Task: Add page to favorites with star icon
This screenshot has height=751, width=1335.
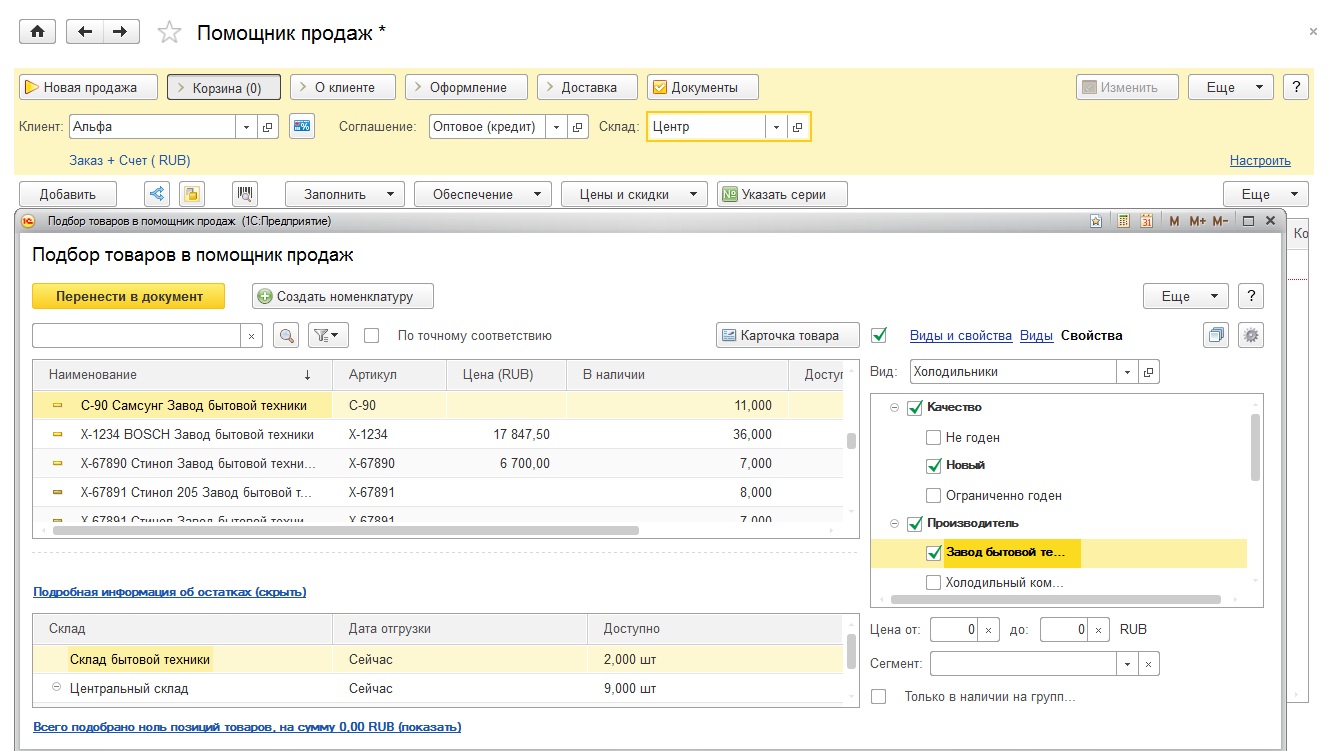Action: click(x=170, y=33)
